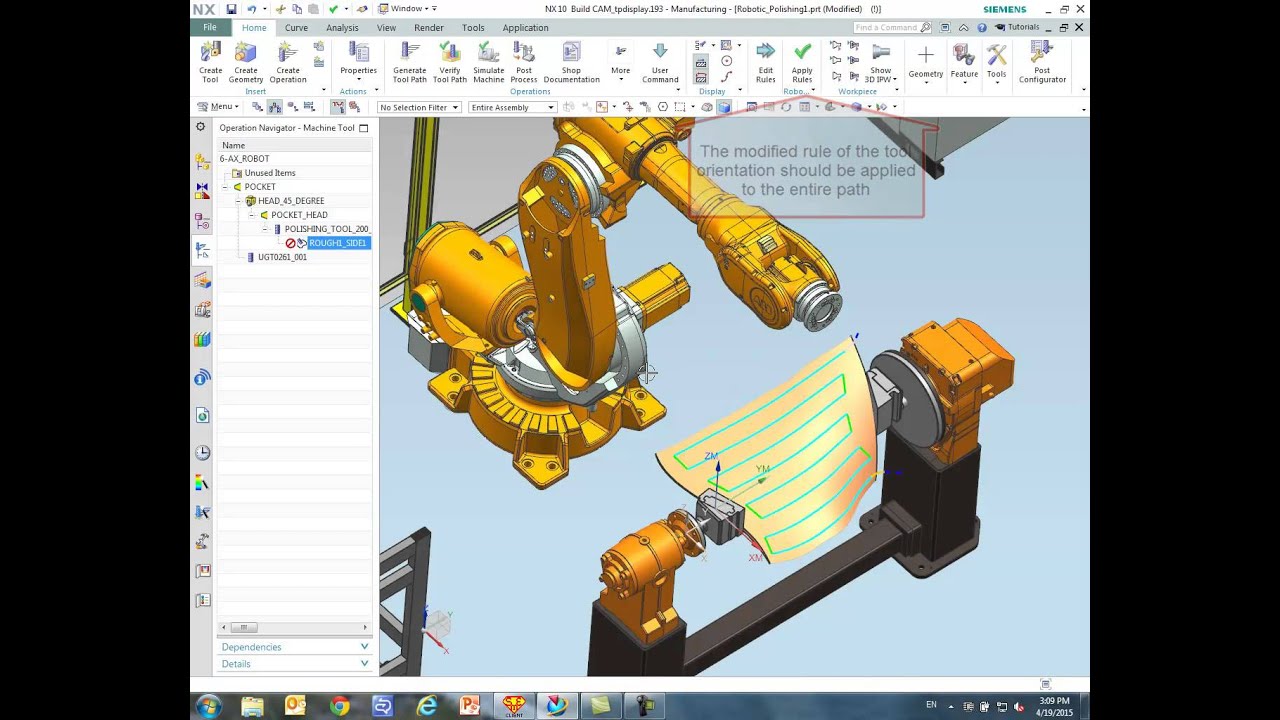The height and width of the screenshot is (720, 1280).
Task: Switch to the Application tab
Action: pos(525,28)
